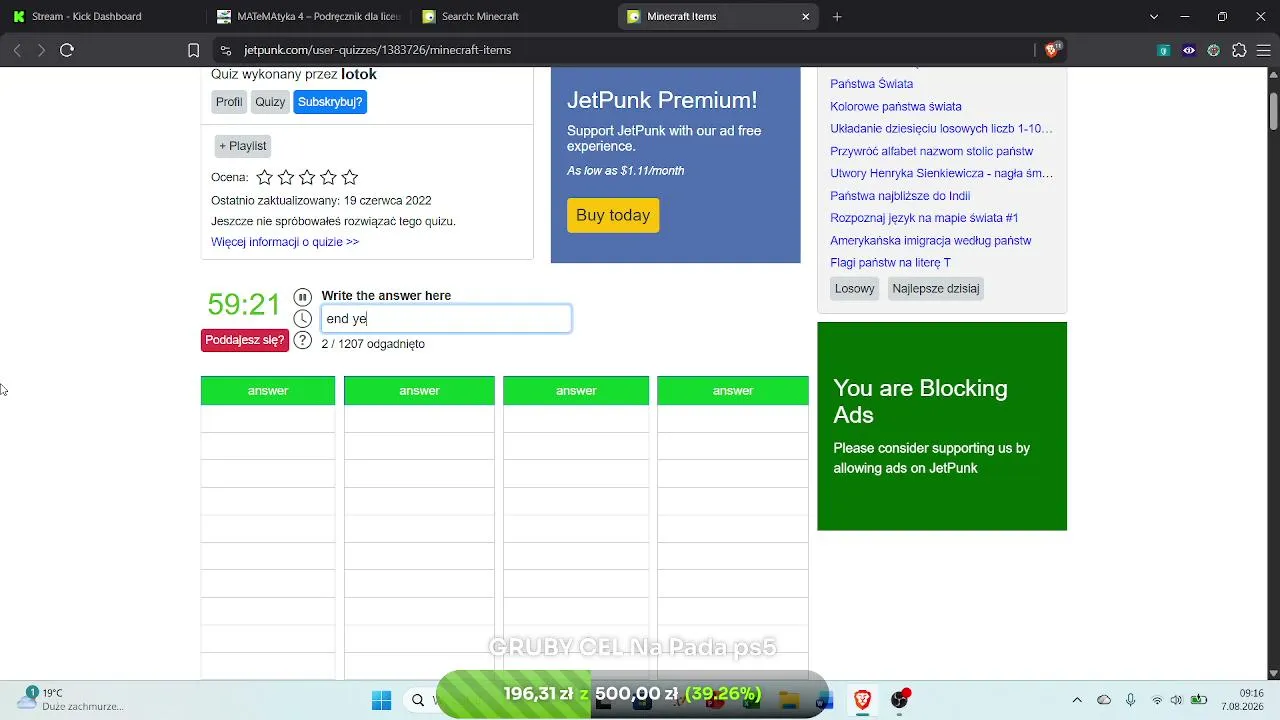Open the extensions puzzle-piece menu
The width and height of the screenshot is (1280, 720).
1240,50
